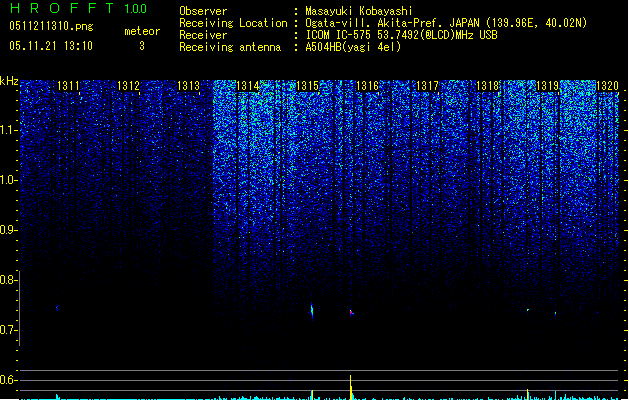Click the version number 1.0.0
The width and height of the screenshot is (629, 400).
click(x=135, y=8)
